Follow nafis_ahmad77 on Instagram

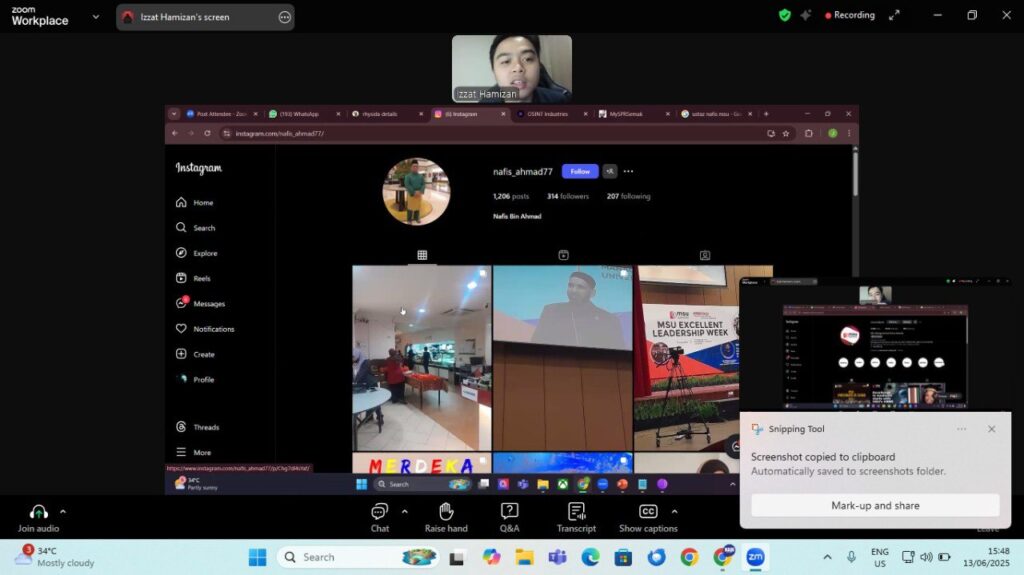pyautogui.click(x=580, y=171)
